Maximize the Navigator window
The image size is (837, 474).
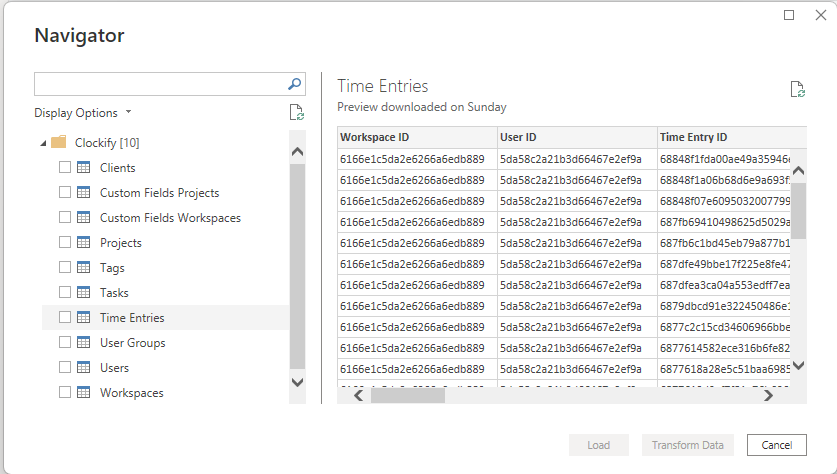(789, 15)
